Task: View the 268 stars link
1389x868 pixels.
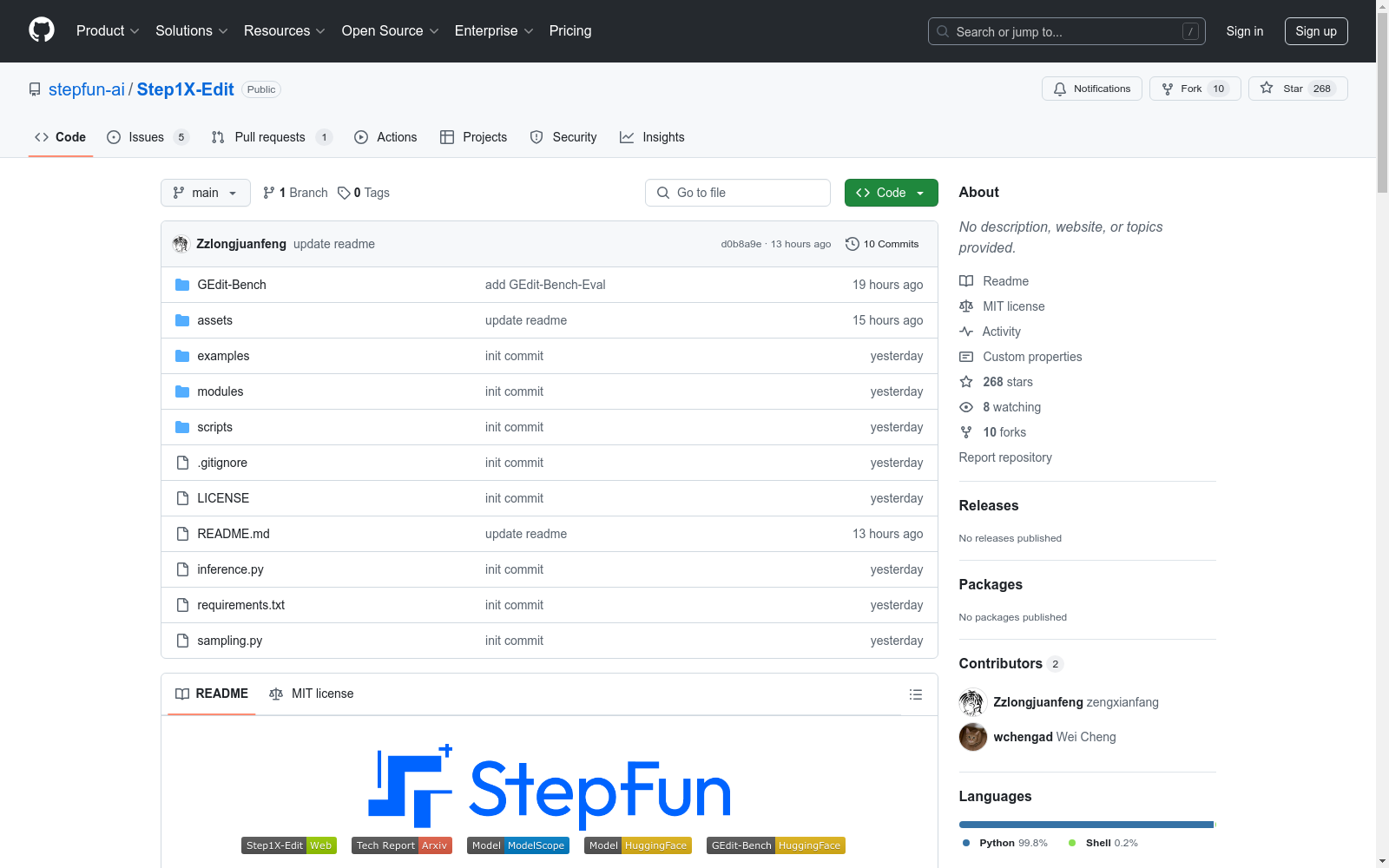Action: coord(996,382)
